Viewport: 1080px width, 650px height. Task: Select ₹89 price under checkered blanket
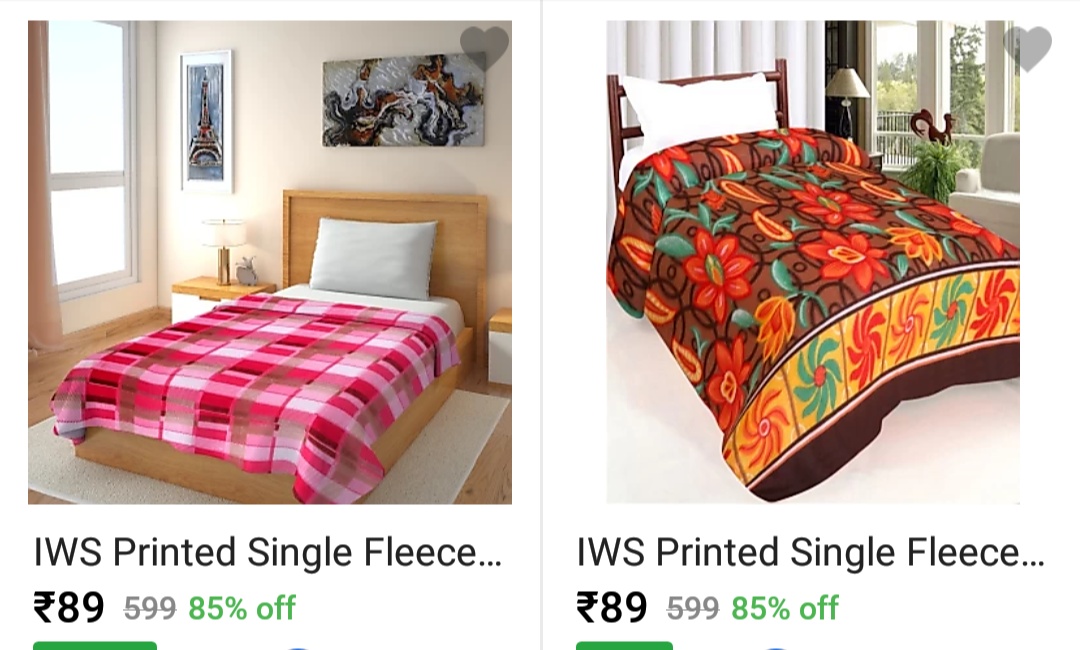coord(69,607)
